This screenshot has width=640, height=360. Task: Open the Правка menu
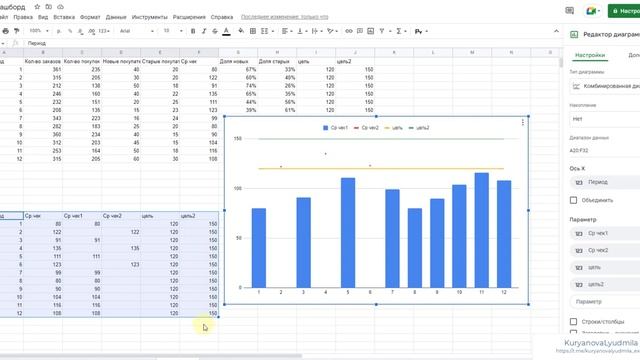[23, 17]
